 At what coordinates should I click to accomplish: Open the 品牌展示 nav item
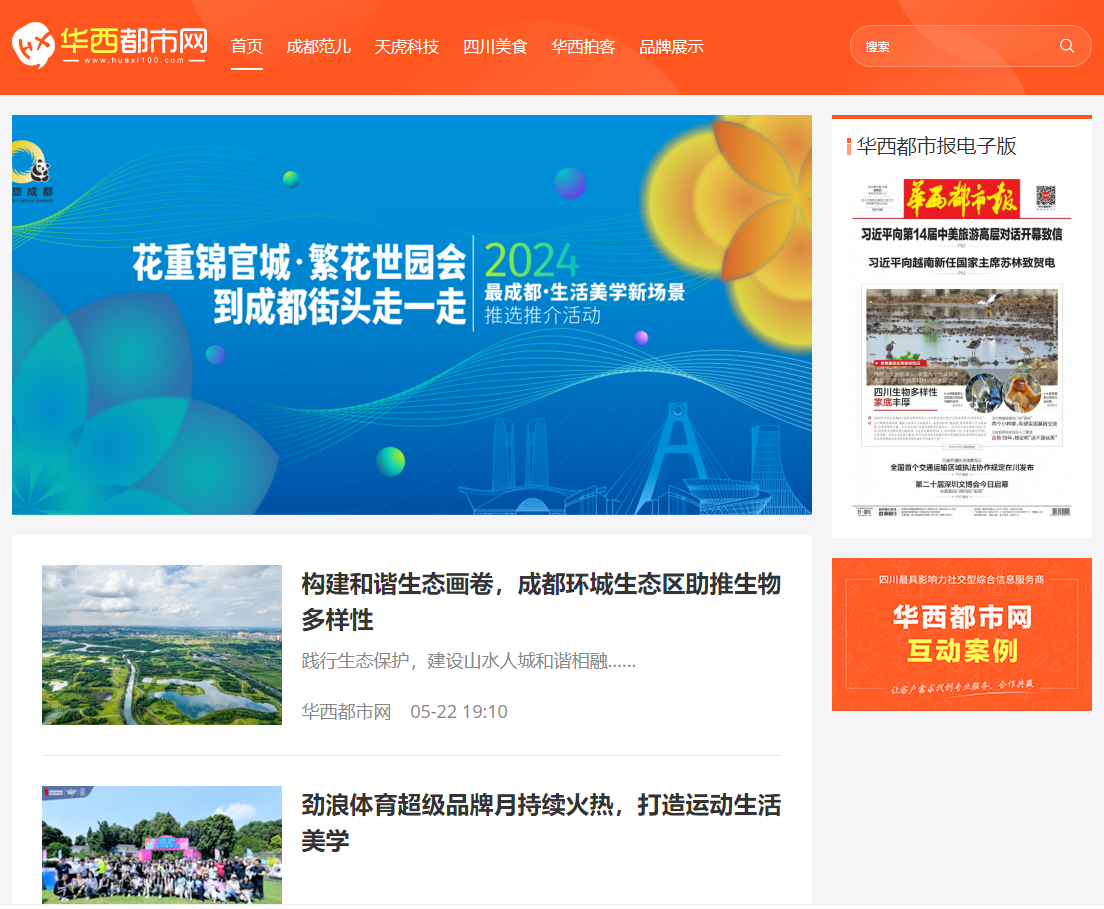[671, 46]
